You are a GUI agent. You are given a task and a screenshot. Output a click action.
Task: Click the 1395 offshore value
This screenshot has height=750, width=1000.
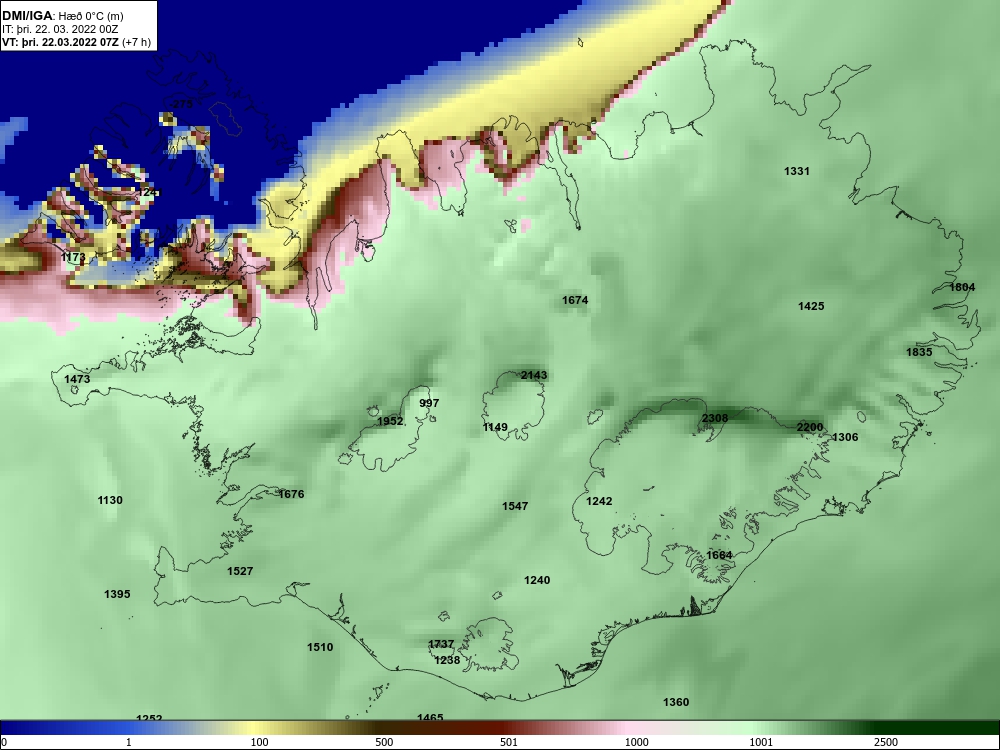(117, 594)
